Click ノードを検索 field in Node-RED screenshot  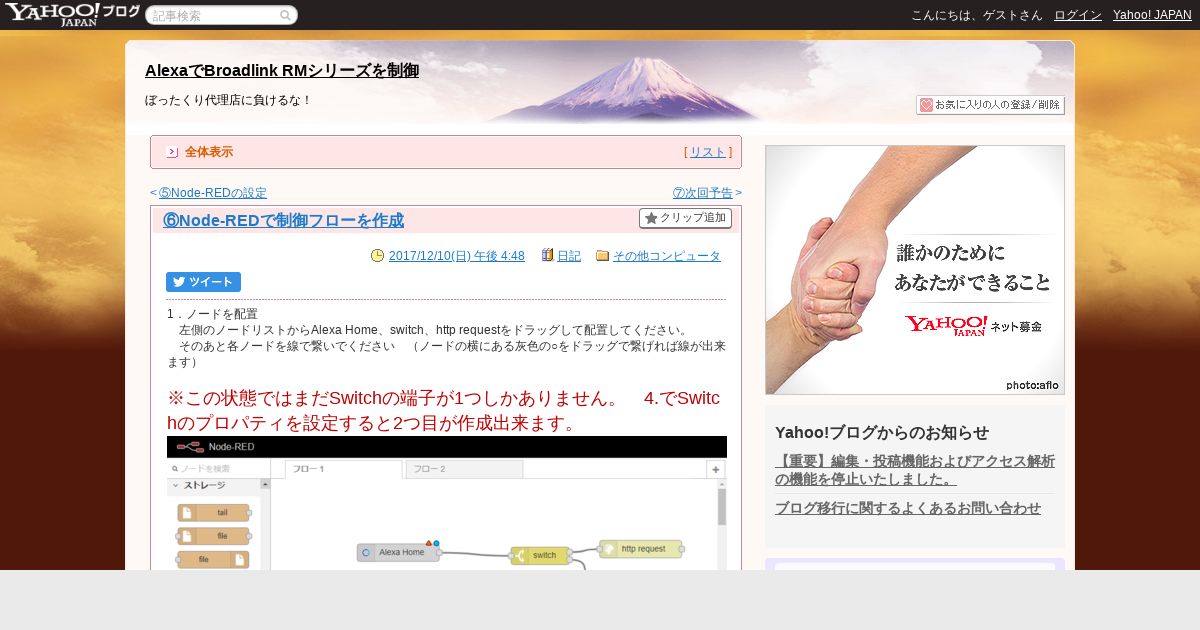pos(218,468)
